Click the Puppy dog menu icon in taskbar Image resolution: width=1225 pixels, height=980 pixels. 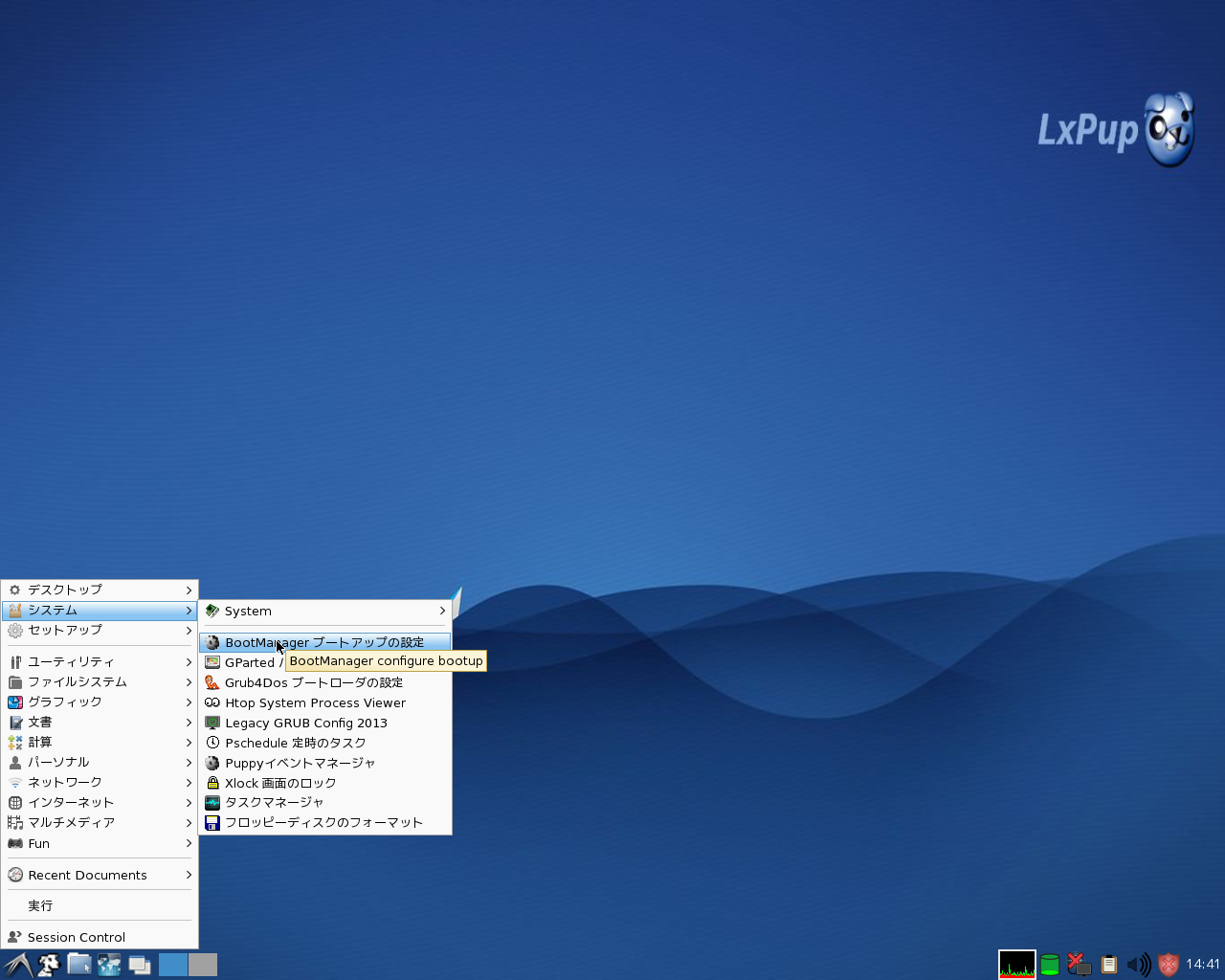click(x=47, y=965)
